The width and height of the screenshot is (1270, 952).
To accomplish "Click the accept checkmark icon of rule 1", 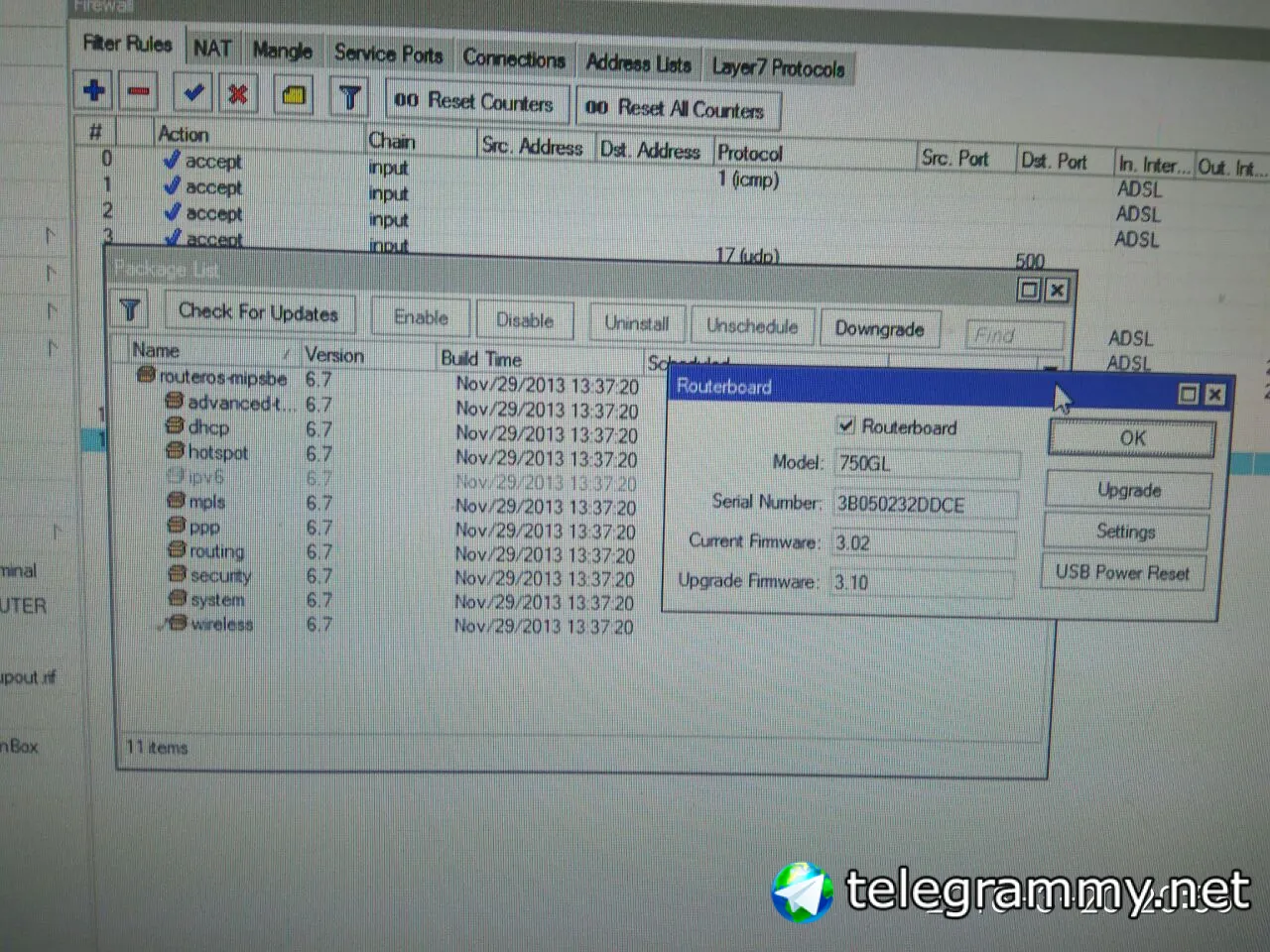I will click(x=172, y=185).
